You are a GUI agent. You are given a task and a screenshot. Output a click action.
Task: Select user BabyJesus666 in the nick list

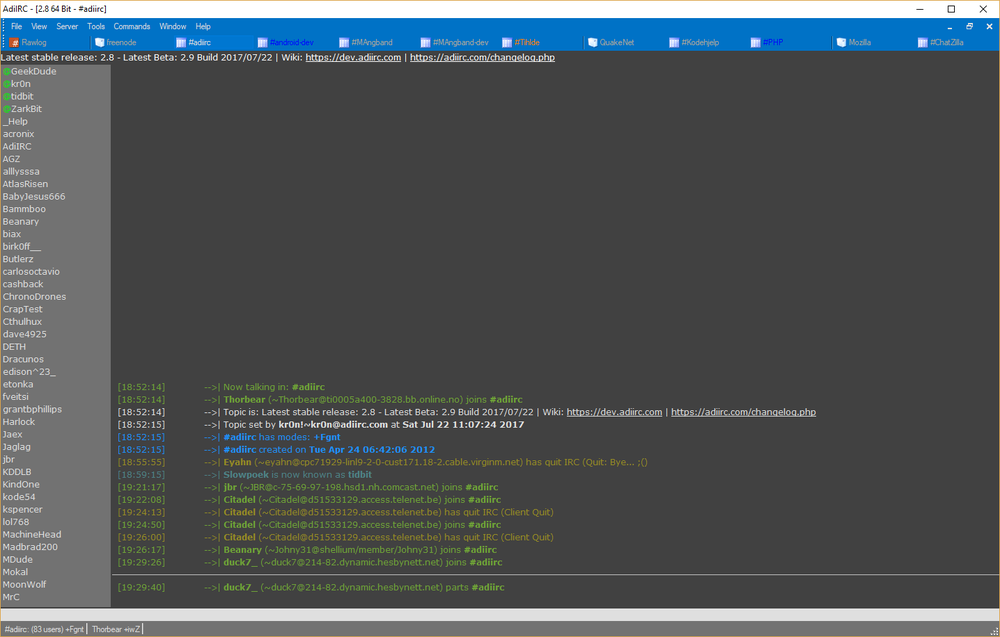34,197
